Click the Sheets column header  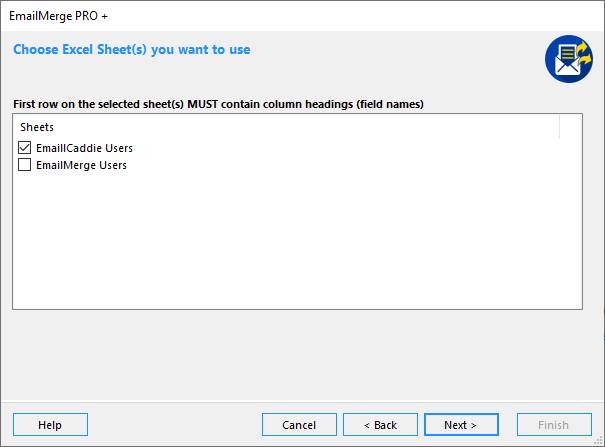[37, 127]
